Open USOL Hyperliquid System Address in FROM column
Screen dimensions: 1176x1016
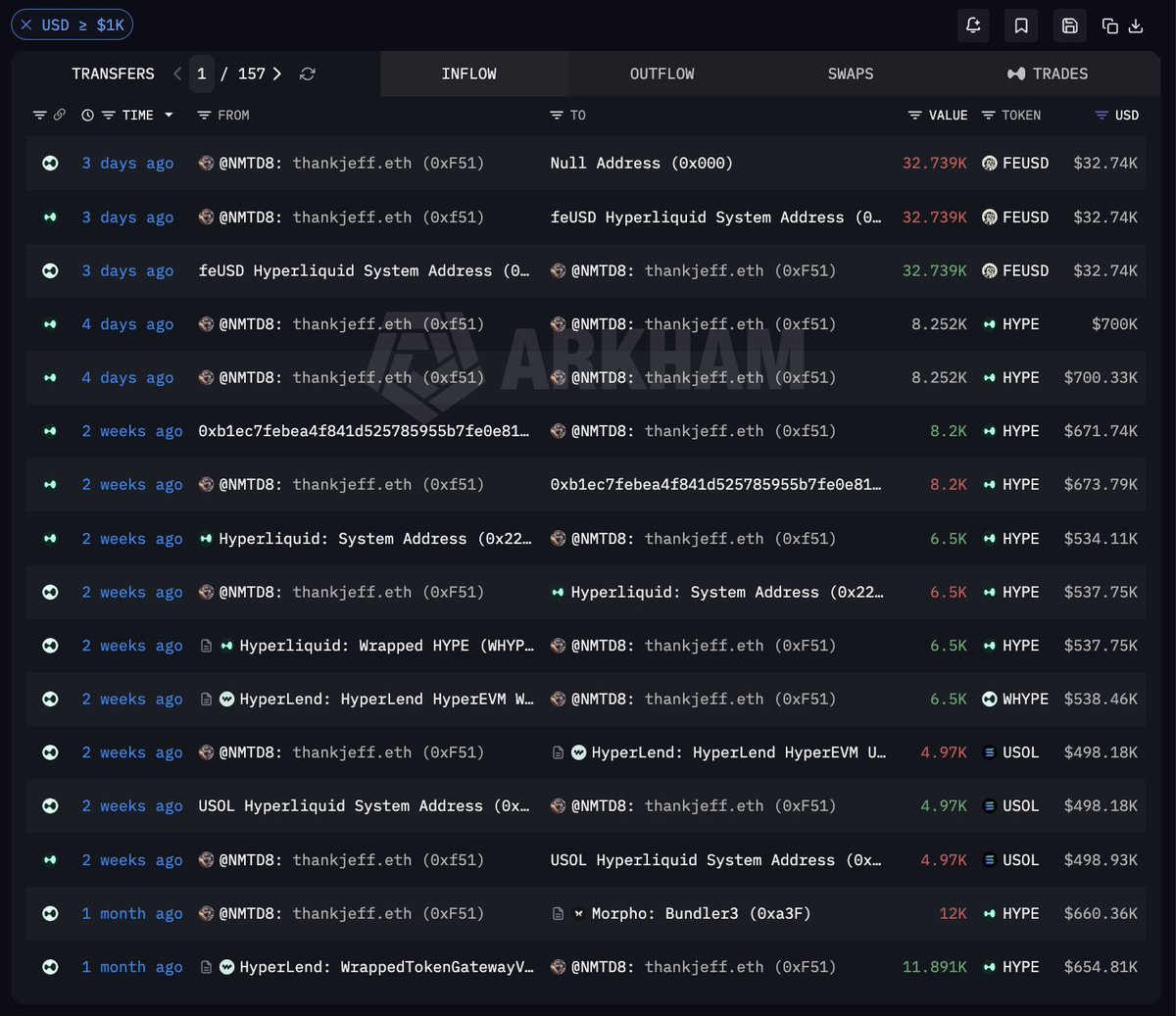364,806
